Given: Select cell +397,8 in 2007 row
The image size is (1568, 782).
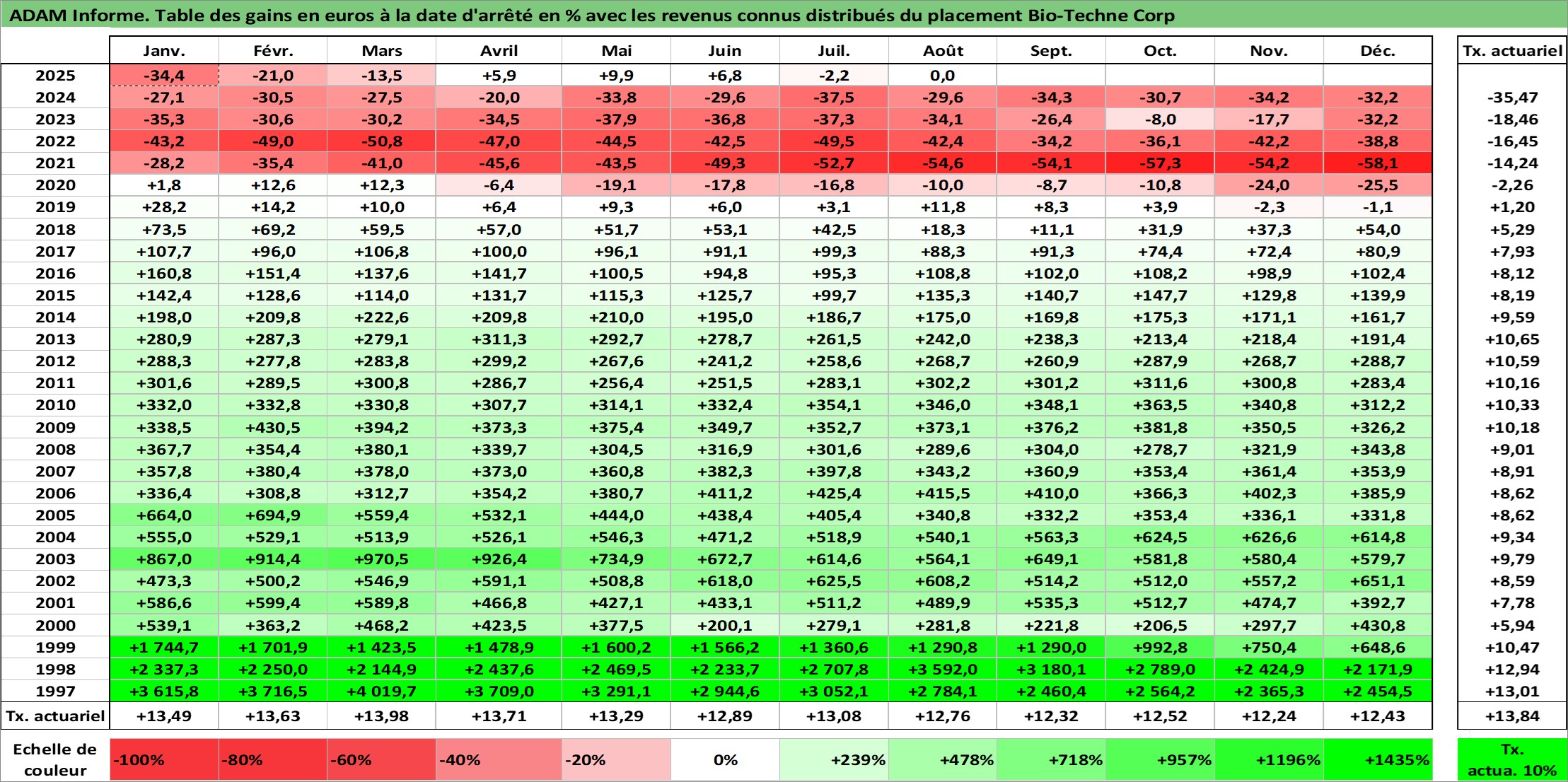Looking at the screenshot, I should 834,472.
